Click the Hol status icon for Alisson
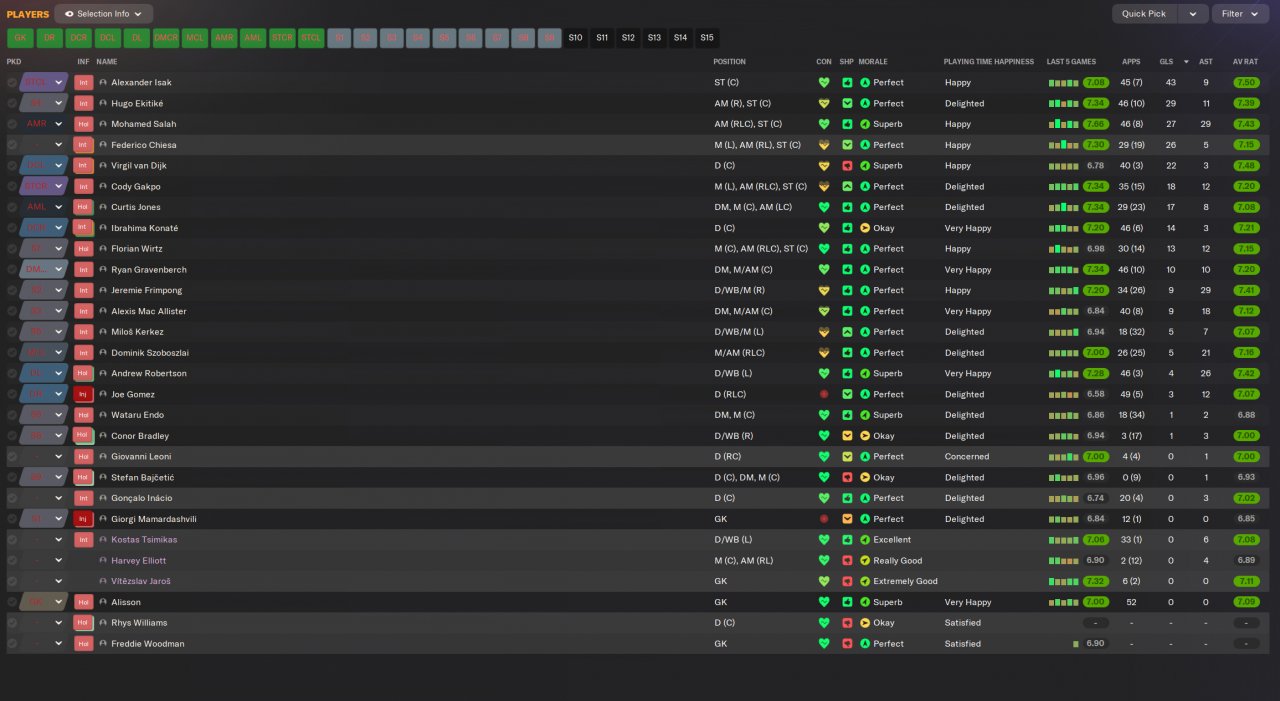Image resolution: width=1280 pixels, height=701 pixels. coord(84,602)
